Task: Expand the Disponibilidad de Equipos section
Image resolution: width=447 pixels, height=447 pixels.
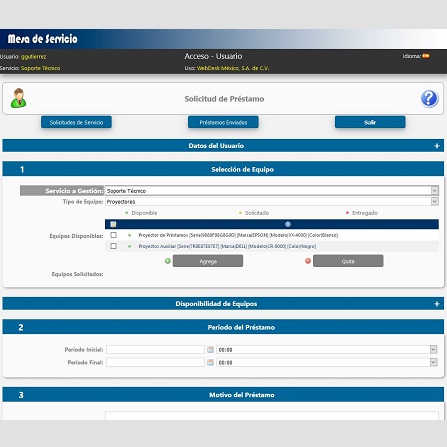Action: point(437,304)
